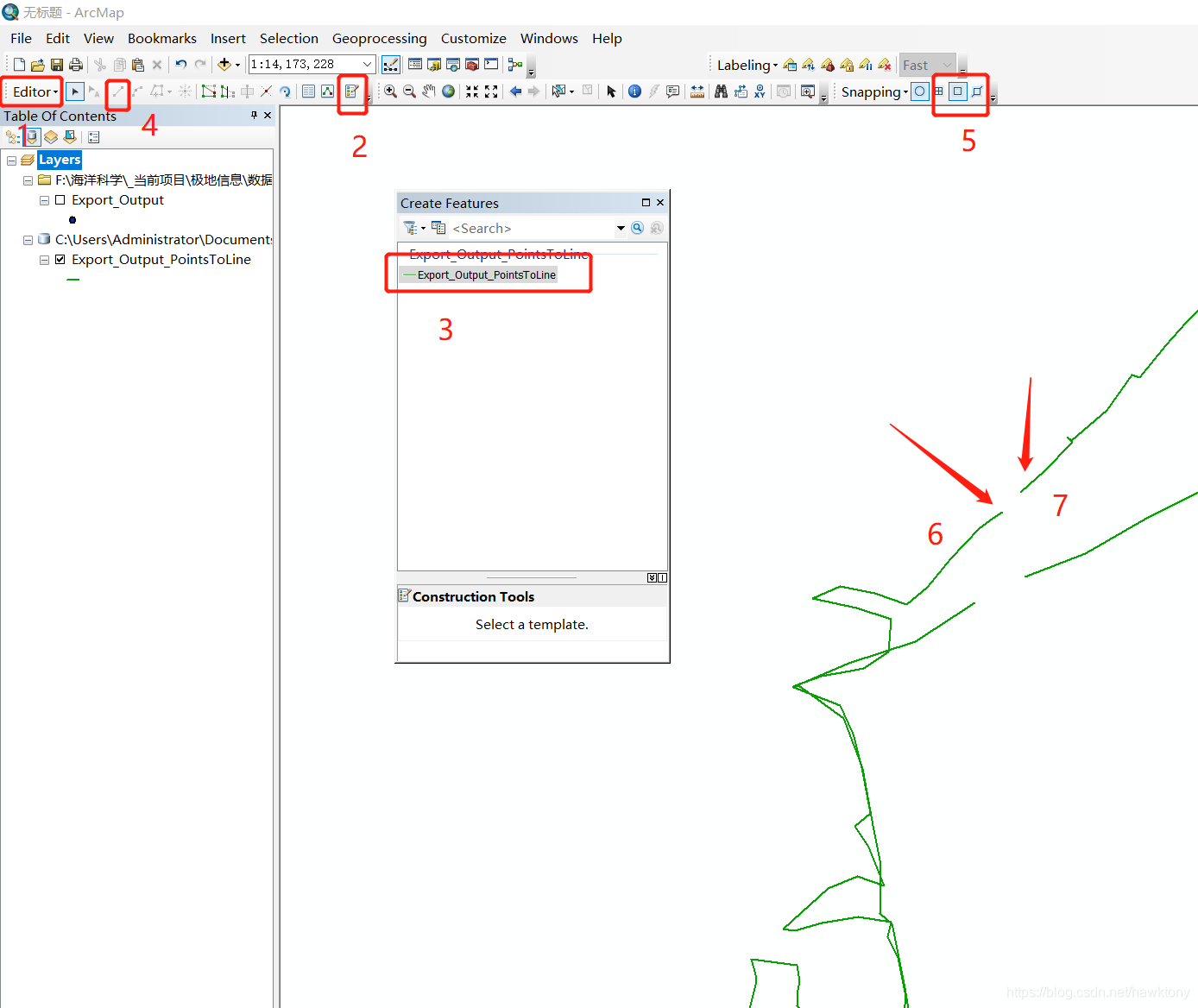Toggle Vertex Snapping
This screenshot has width=1198, height=1008.
tap(958, 91)
